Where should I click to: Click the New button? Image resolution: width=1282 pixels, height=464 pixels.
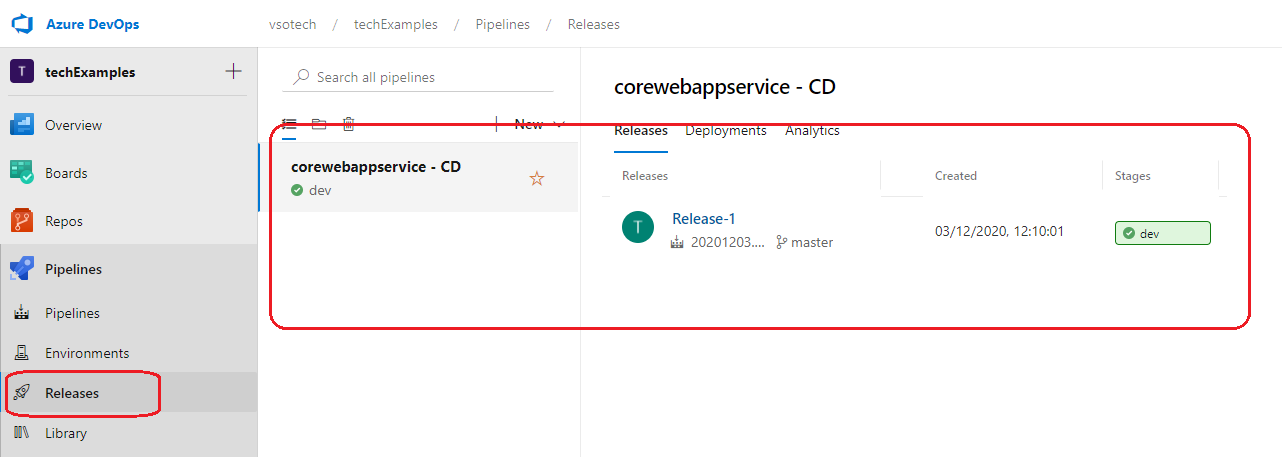click(x=529, y=124)
